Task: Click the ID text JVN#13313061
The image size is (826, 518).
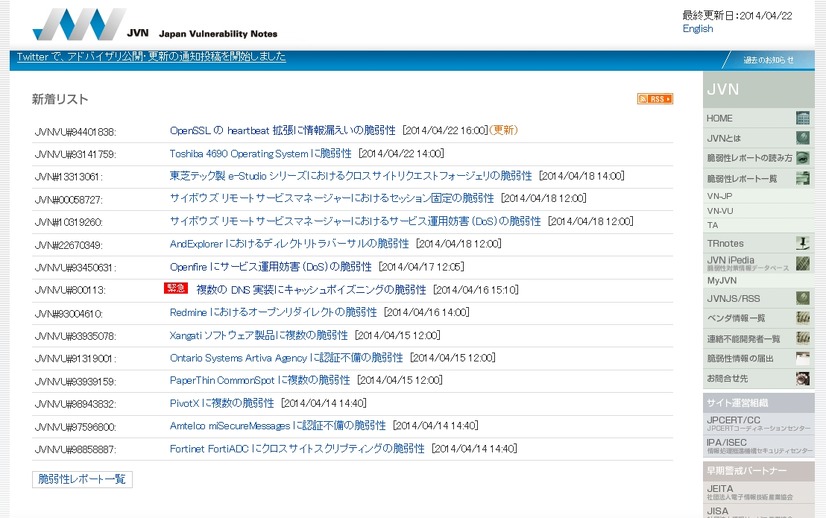Action: click(68, 177)
